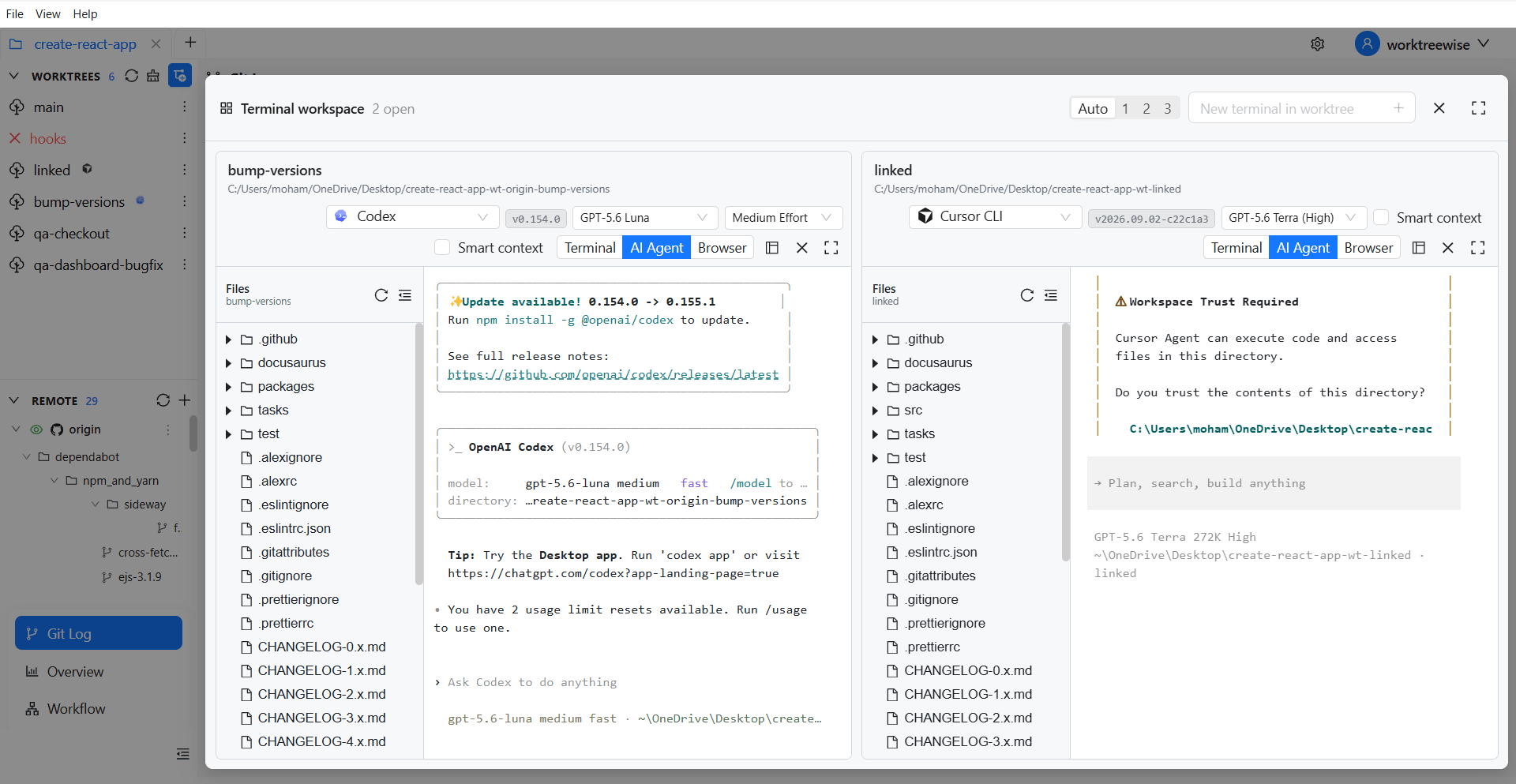Image resolution: width=1516 pixels, height=784 pixels.
Task: Toggle the bump-versions pane layout icon
Action: pyautogui.click(x=772, y=248)
